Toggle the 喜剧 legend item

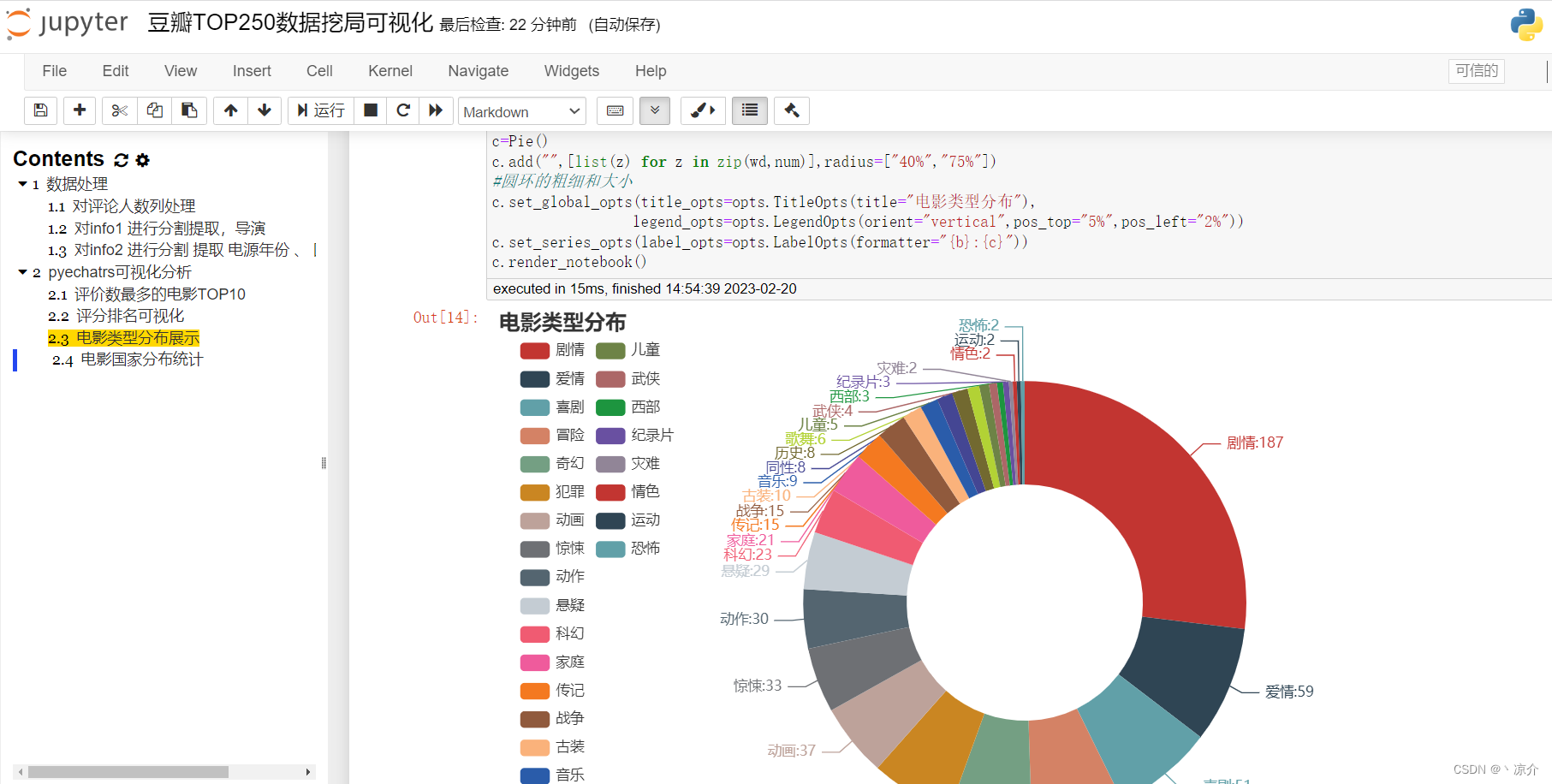pos(553,407)
